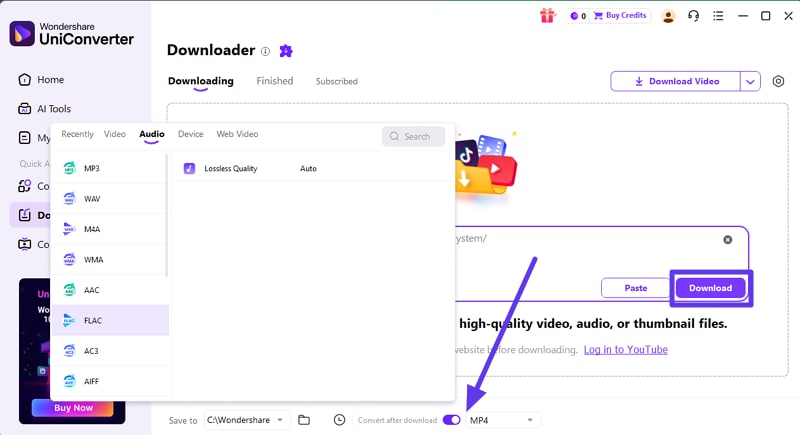This screenshot has height=435, width=800.
Task: Select the WMA format icon
Action: point(69,260)
